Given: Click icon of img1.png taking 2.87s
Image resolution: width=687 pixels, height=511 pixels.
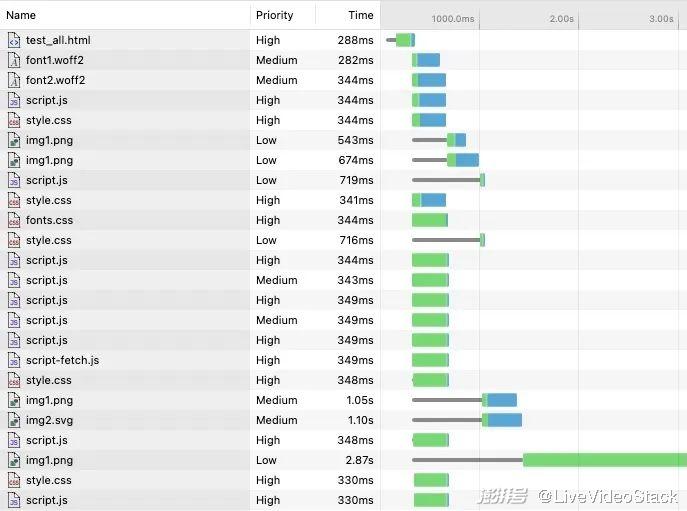Looking at the screenshot, I should (14, 460).
